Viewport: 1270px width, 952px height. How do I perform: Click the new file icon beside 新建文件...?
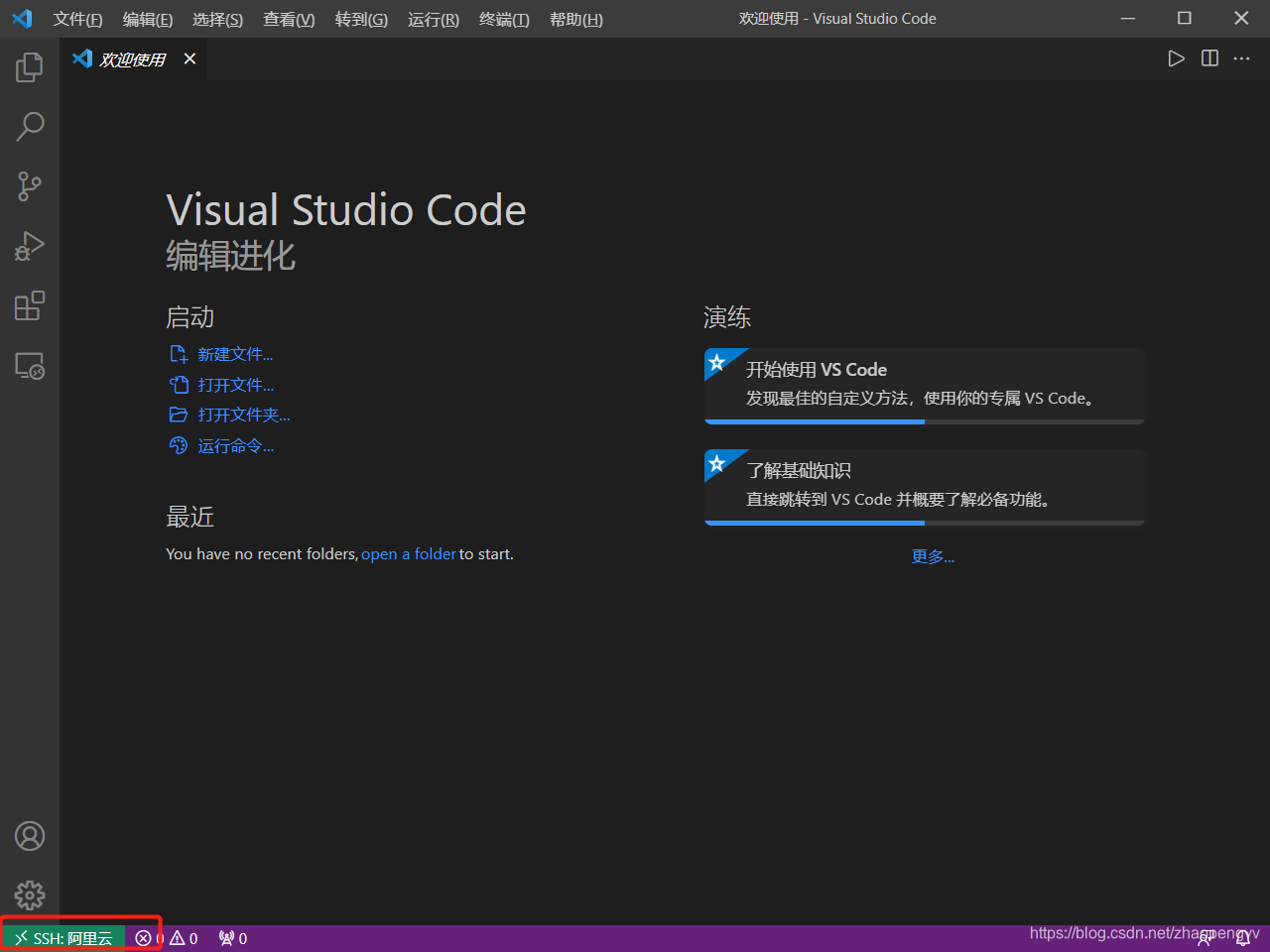point(179,354)
